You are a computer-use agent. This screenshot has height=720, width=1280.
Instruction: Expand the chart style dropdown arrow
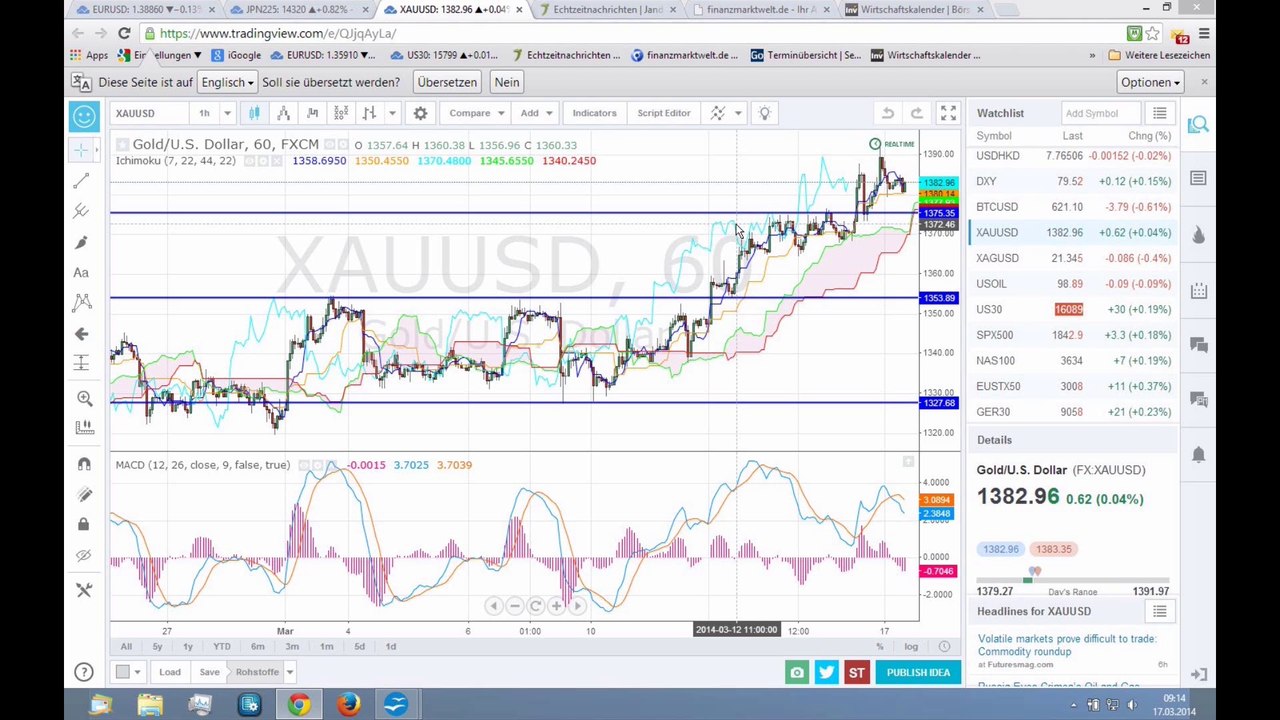392,113
